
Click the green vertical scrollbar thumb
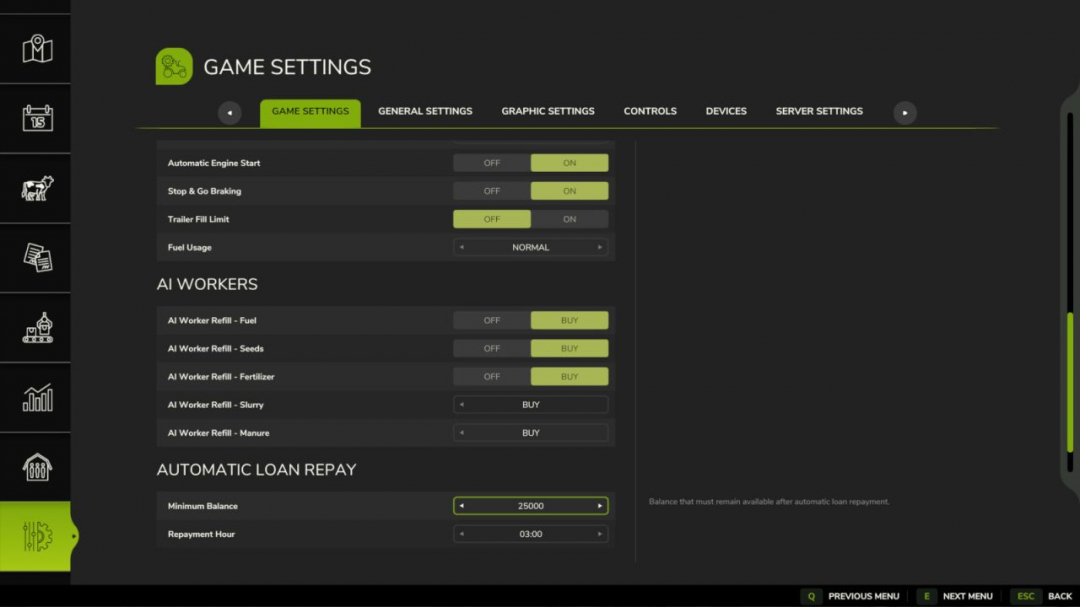click(x=1070, y=382)
